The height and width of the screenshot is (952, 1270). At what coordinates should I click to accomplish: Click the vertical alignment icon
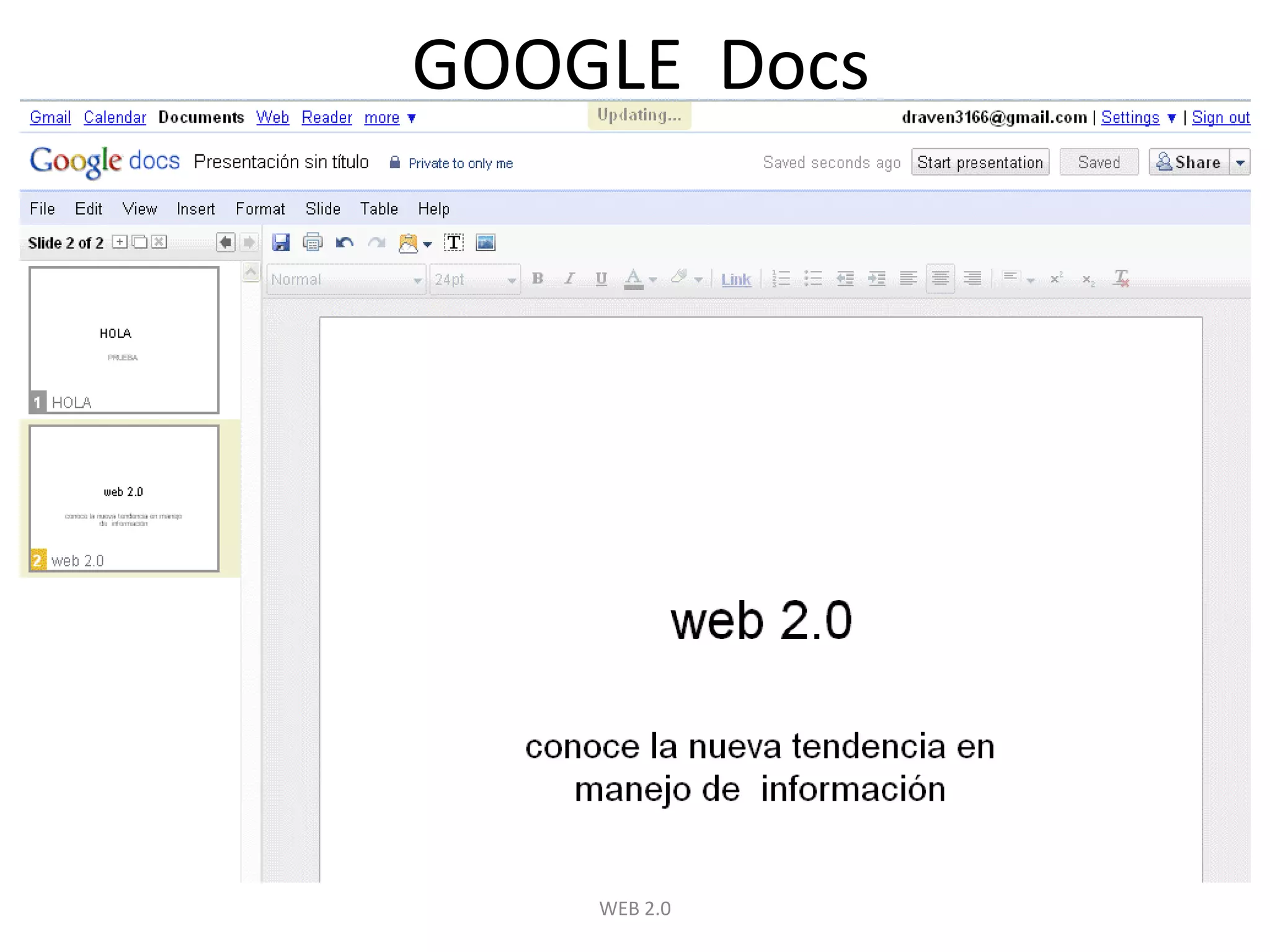pos(1010,278)
